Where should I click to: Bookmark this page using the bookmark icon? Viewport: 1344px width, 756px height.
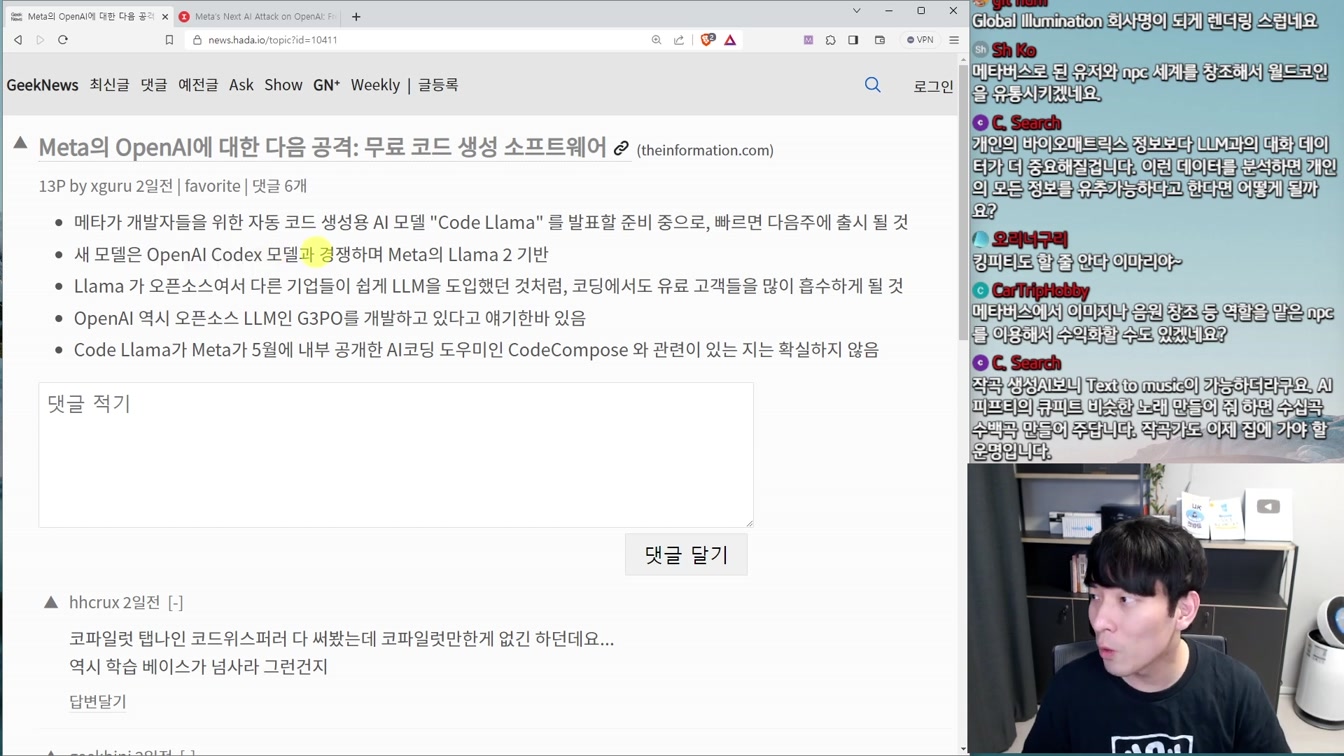pyautogui.click(x=169, y=40)
